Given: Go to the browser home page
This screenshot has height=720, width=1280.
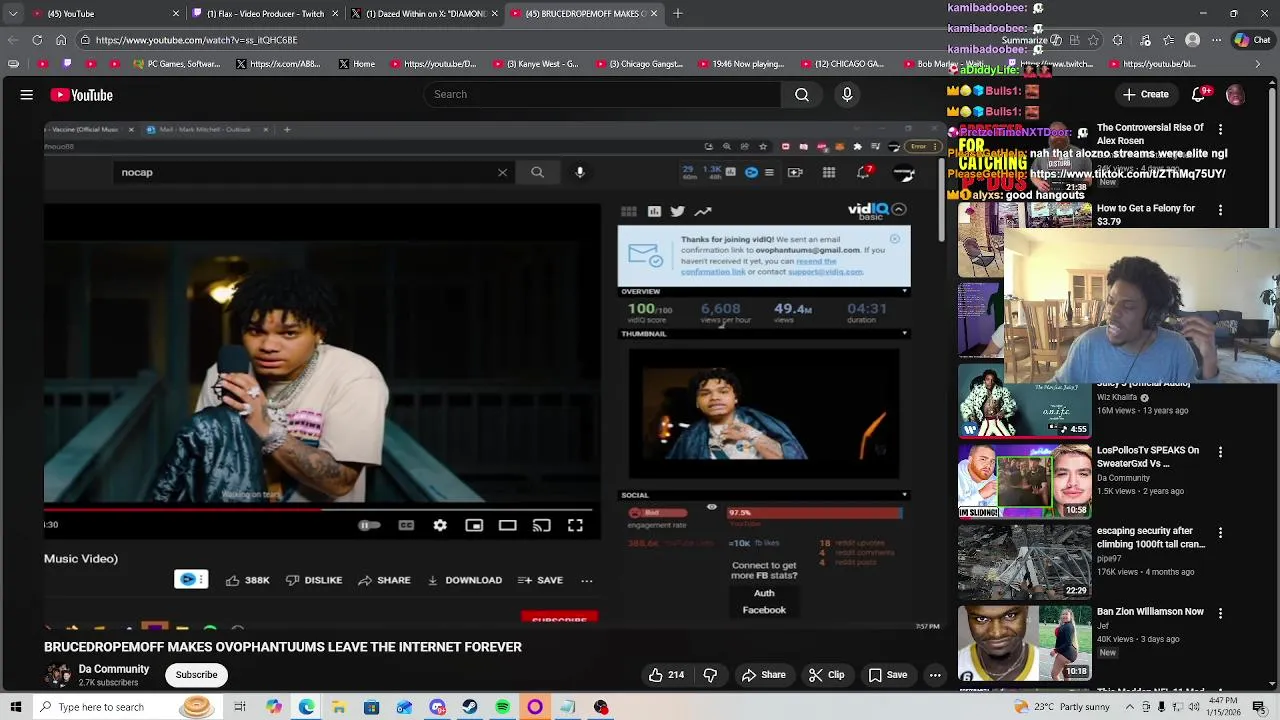Looking at the screenshot, I should (x=61, y=40).
